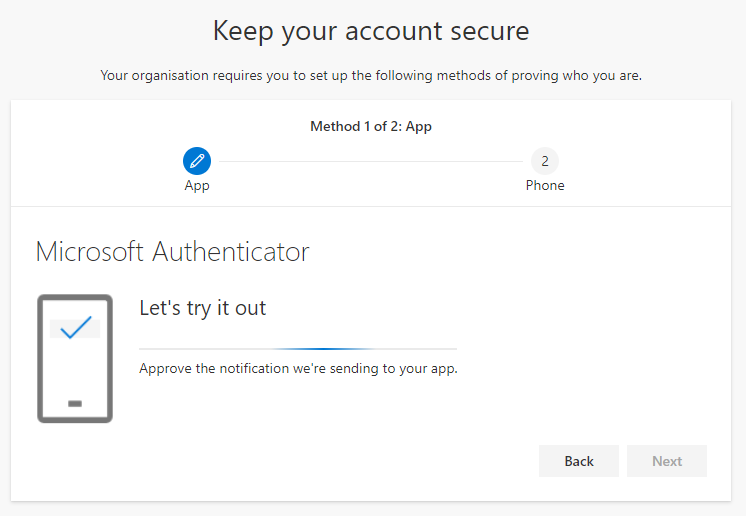Click the Phone step label
746x516 pixels.
click(x=545, y=185)
